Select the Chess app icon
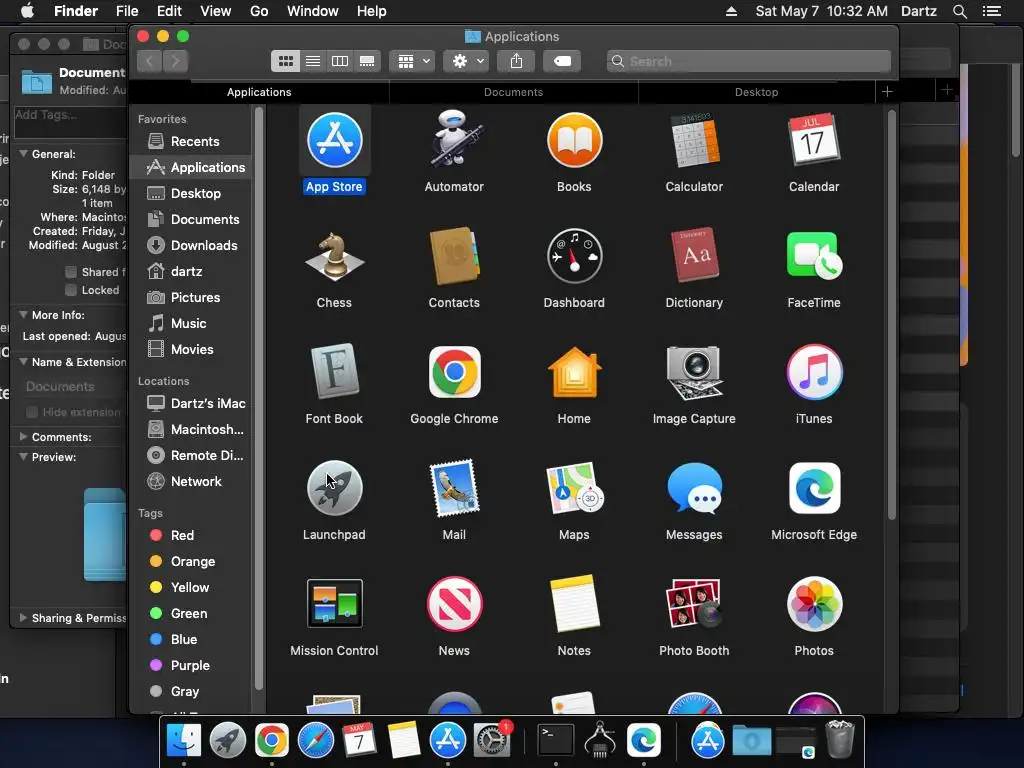Image resolution: width=1024 pixels, height=768 pixels. 334,257
